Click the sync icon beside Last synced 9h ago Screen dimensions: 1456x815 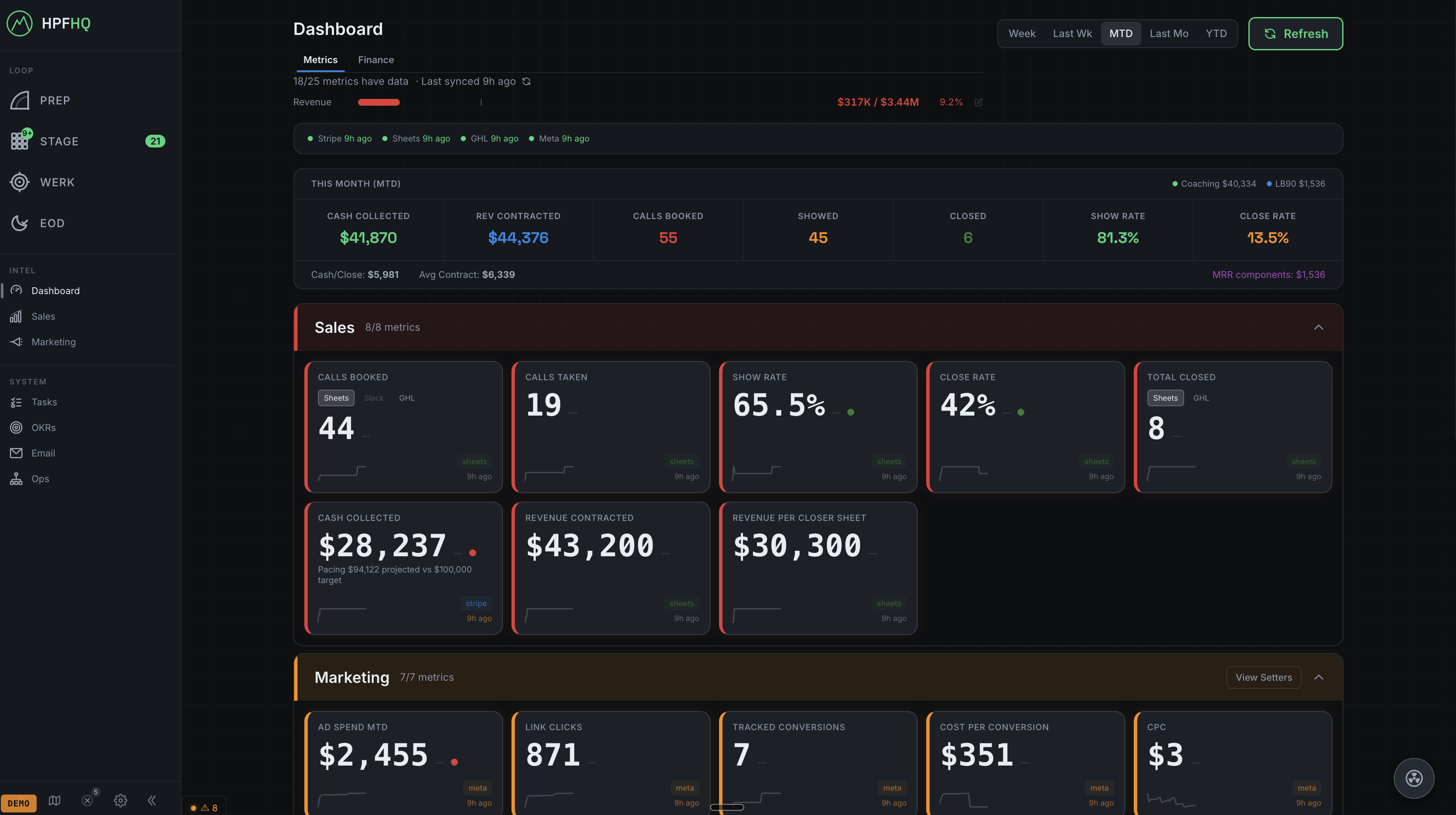(x=526, y=81)
